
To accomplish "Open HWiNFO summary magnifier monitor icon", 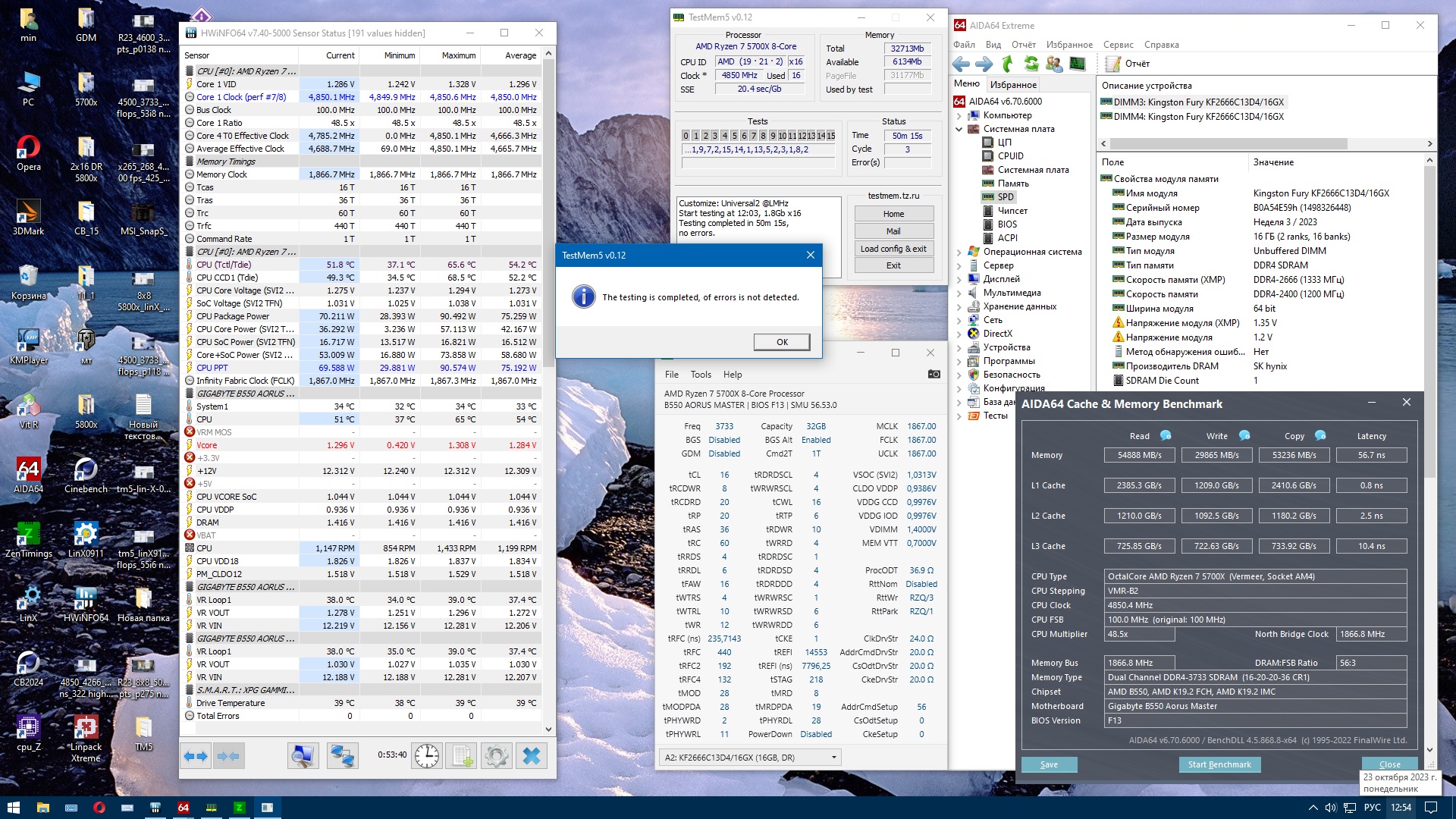I will coord(303,755).
